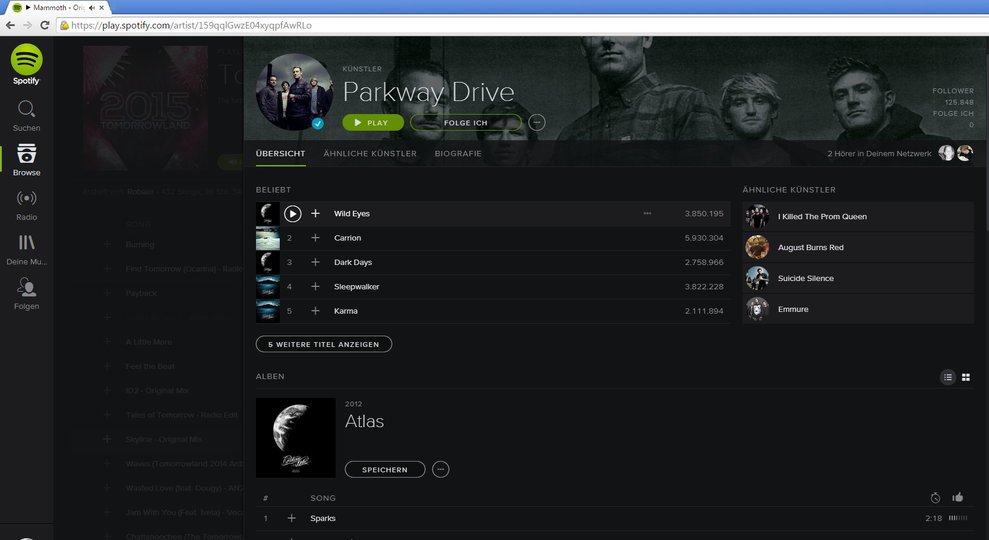Open Radio in the sidebar

click(x=26, y=205)
